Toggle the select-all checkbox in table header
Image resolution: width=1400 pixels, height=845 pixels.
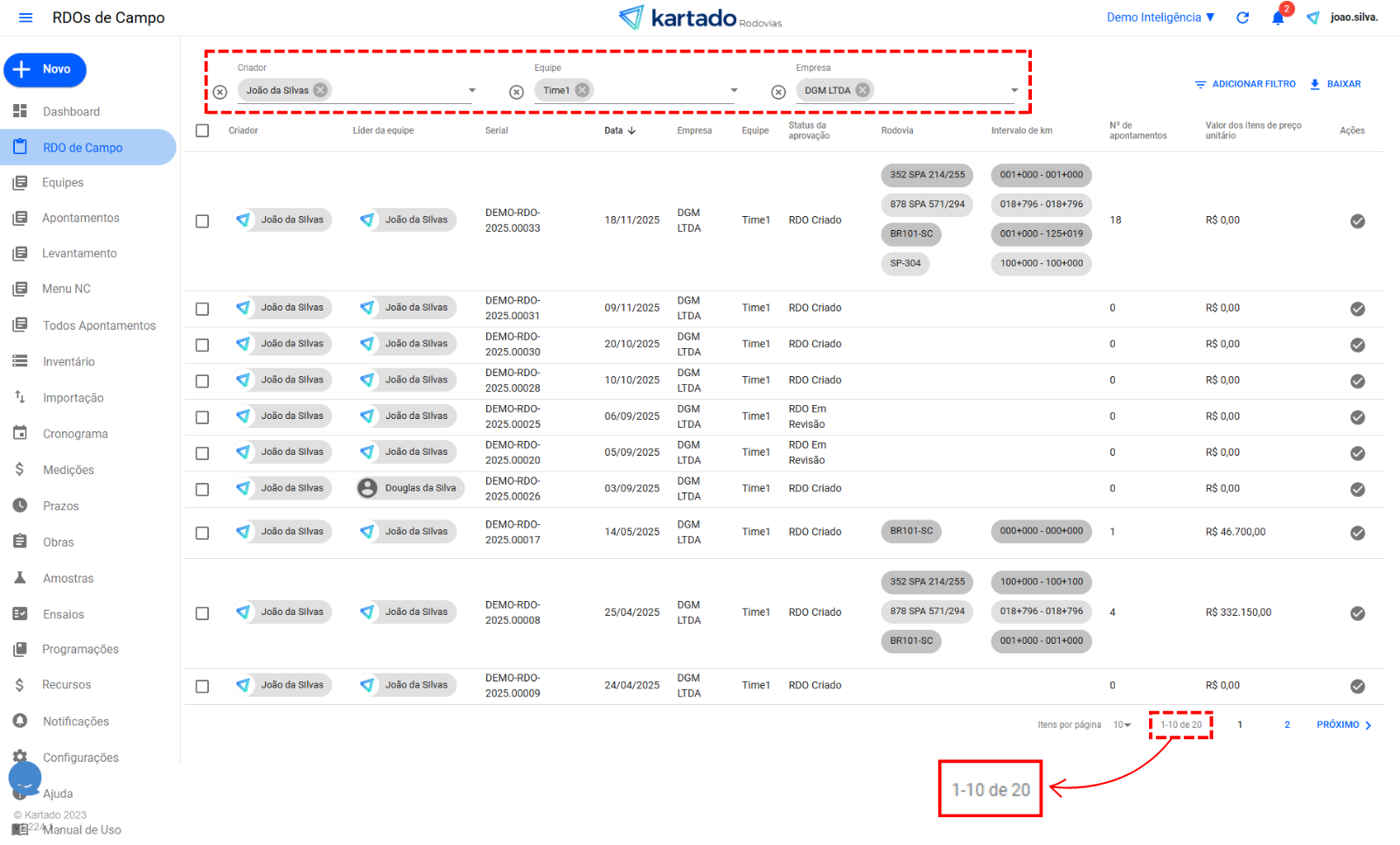pyautogui.click(x=202, y=130)
